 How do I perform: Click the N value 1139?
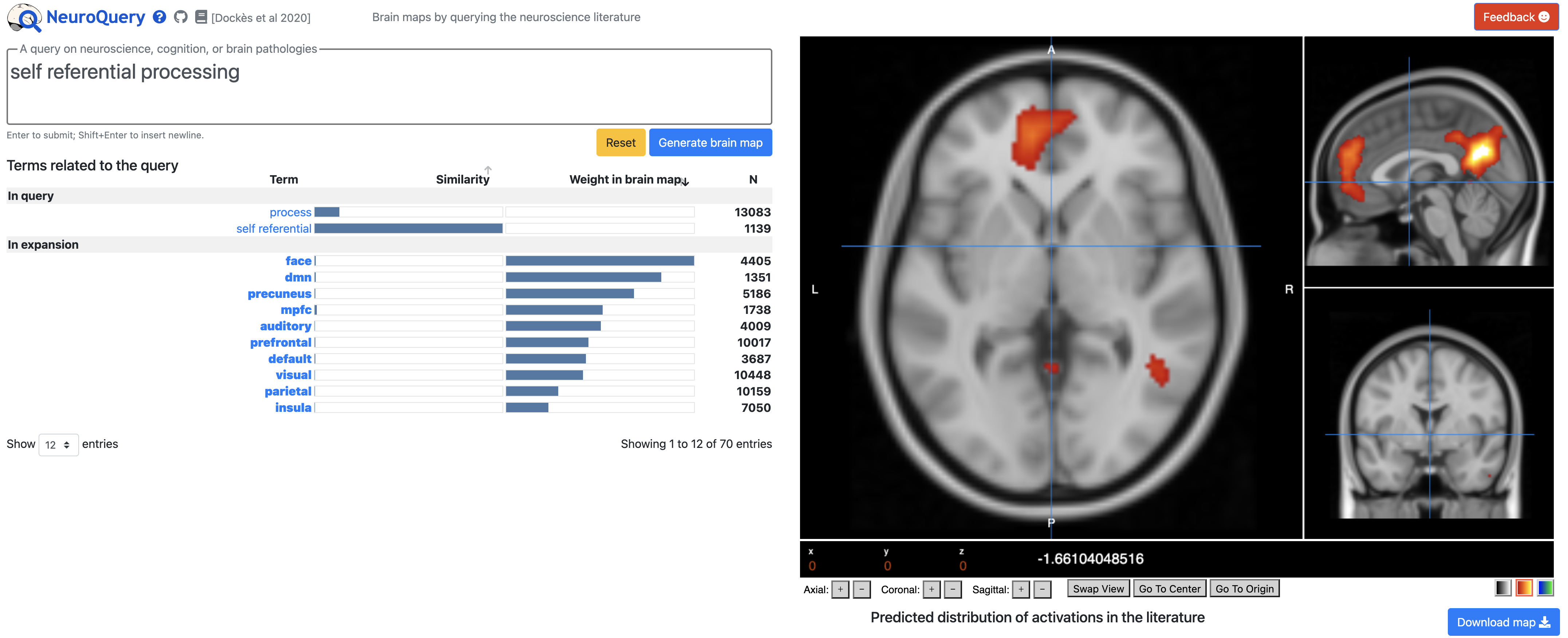757,229
